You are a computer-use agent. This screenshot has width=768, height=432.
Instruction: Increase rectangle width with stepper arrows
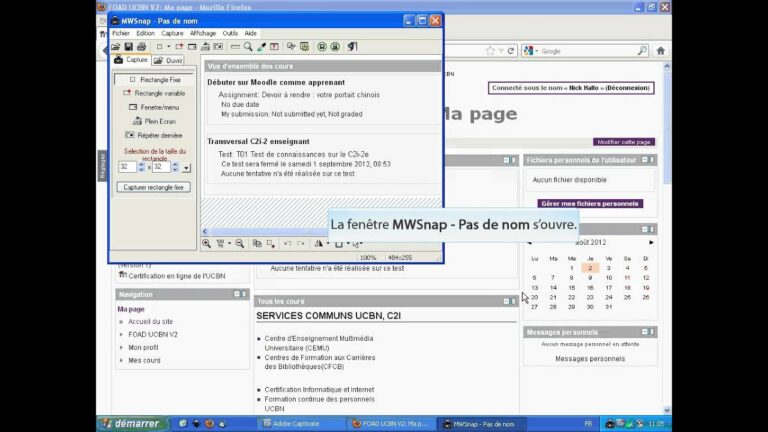coord(142,165)
